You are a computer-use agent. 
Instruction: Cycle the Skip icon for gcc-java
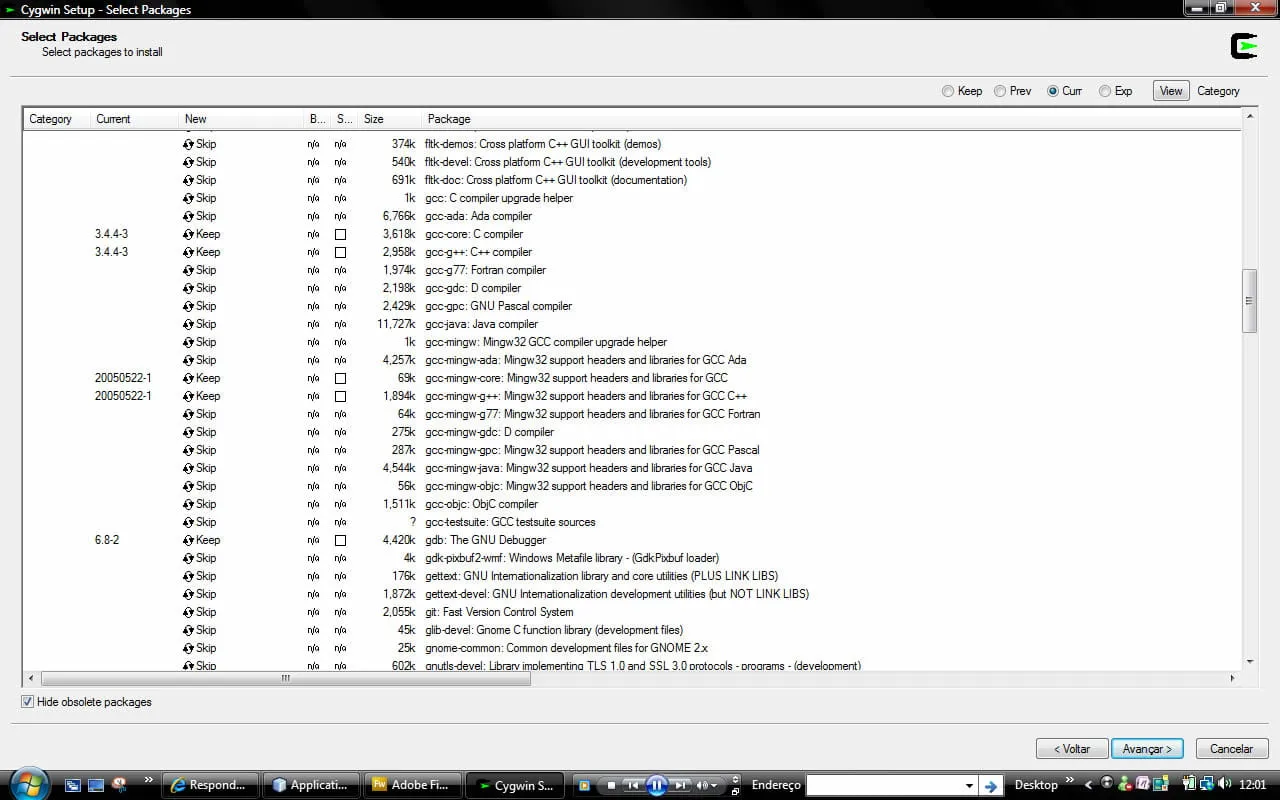pyautogui.click(x=188, y=324)
